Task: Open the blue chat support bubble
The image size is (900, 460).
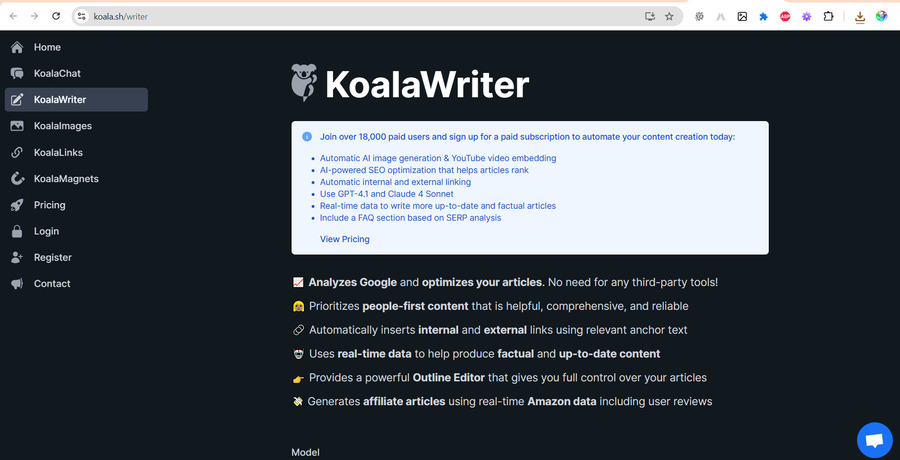Action: (874, 440)
